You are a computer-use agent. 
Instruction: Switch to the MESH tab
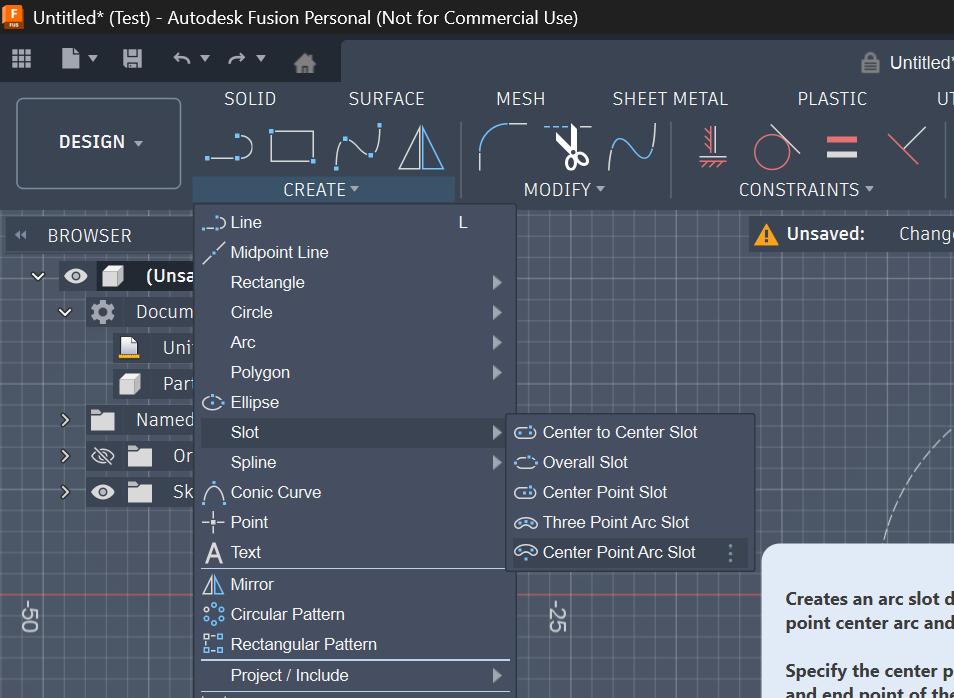[521, 99]
